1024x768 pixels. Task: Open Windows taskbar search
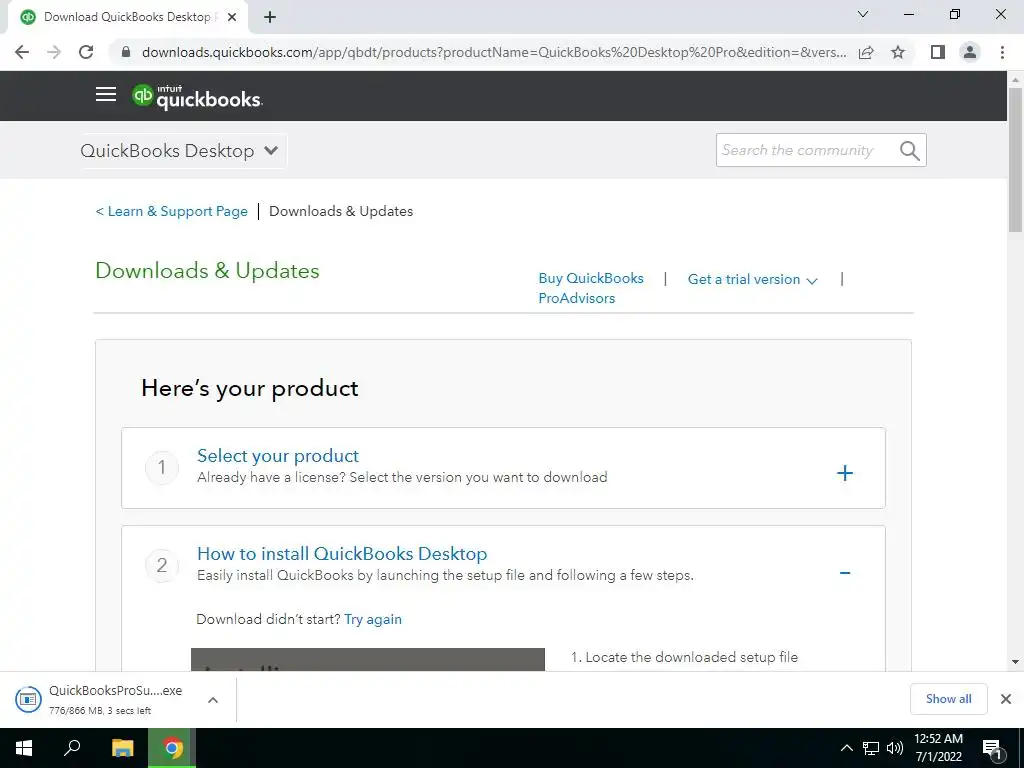72,748
